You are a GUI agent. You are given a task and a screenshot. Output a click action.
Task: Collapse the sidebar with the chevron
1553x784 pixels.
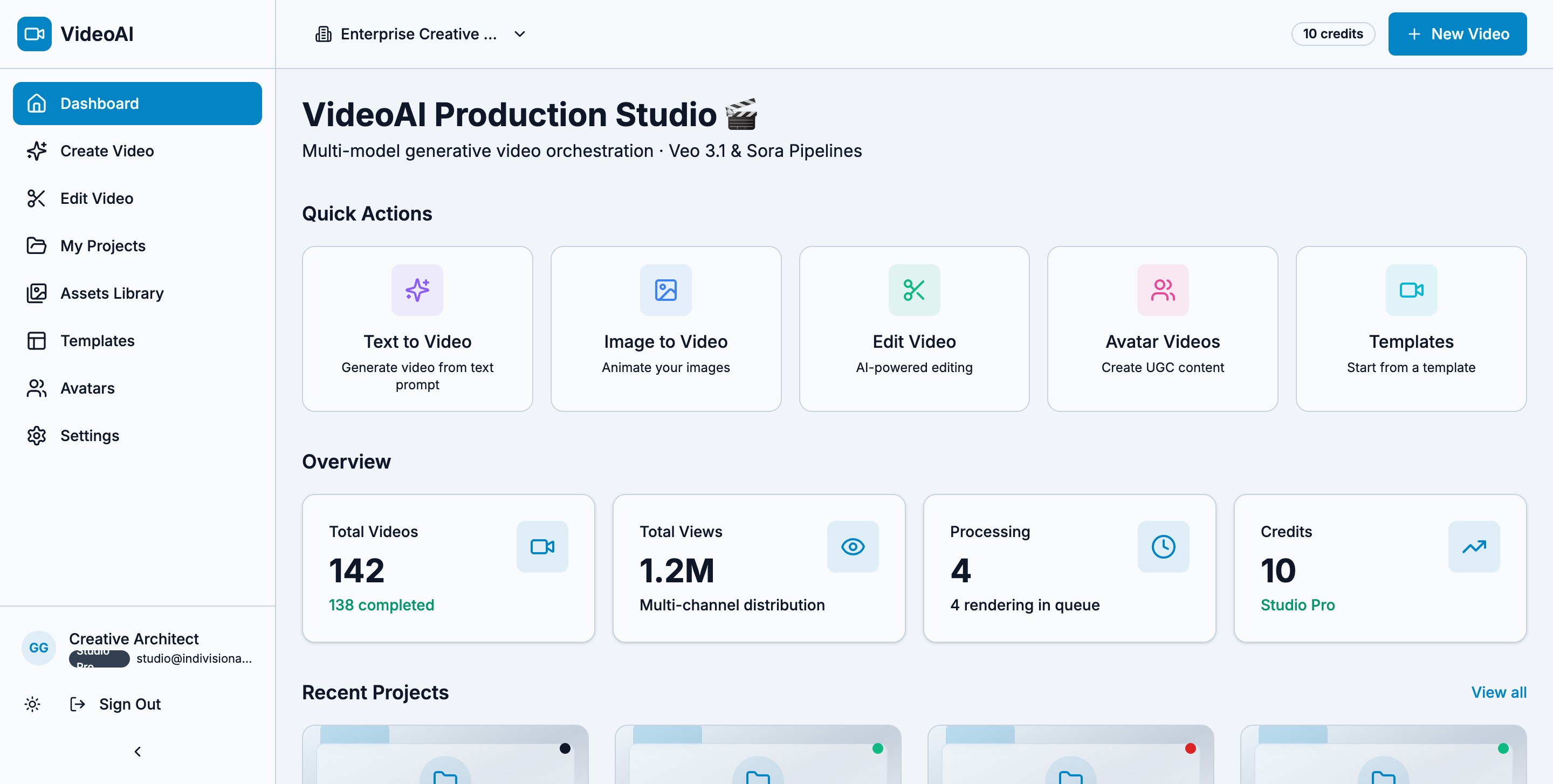[x=138, y=752]
